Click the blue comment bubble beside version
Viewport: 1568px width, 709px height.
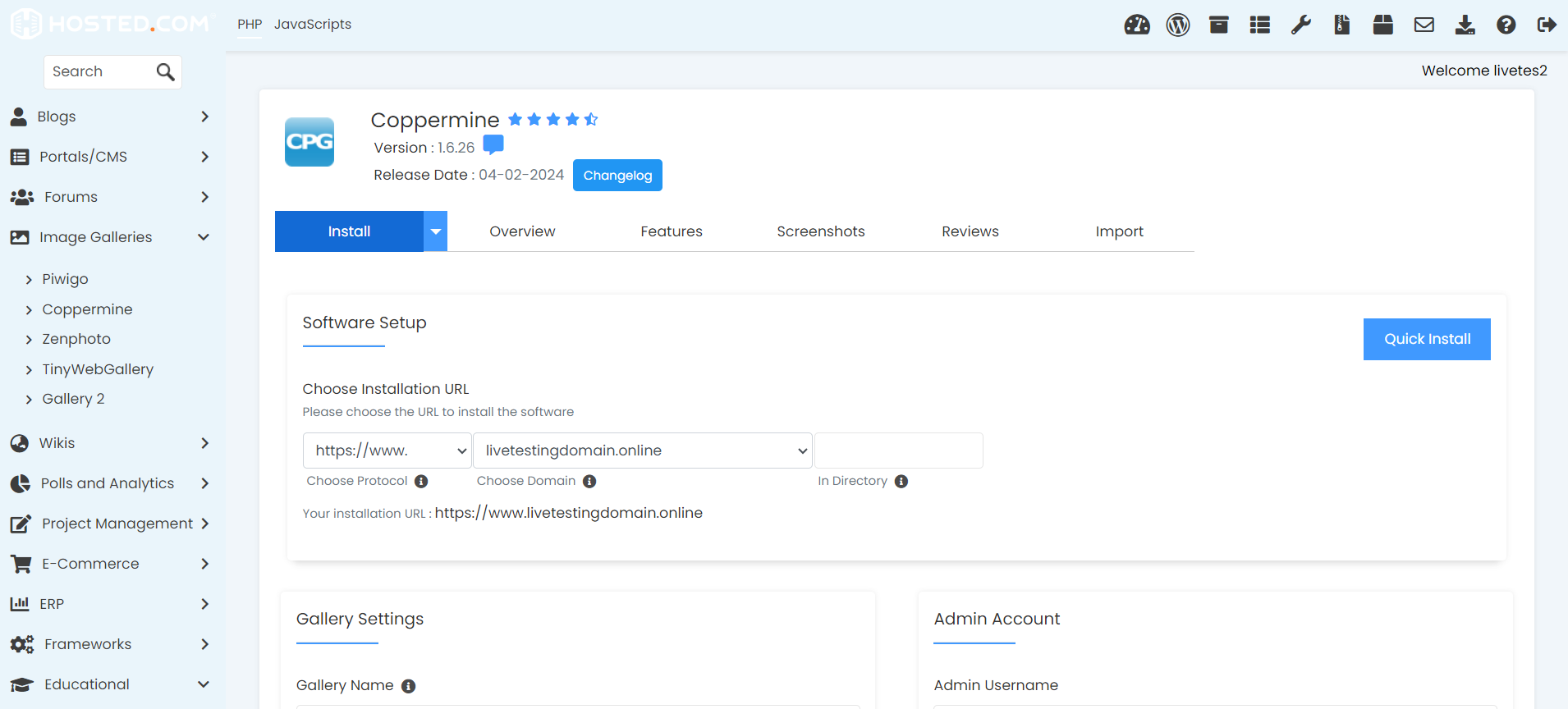click(x=493, y=145)
